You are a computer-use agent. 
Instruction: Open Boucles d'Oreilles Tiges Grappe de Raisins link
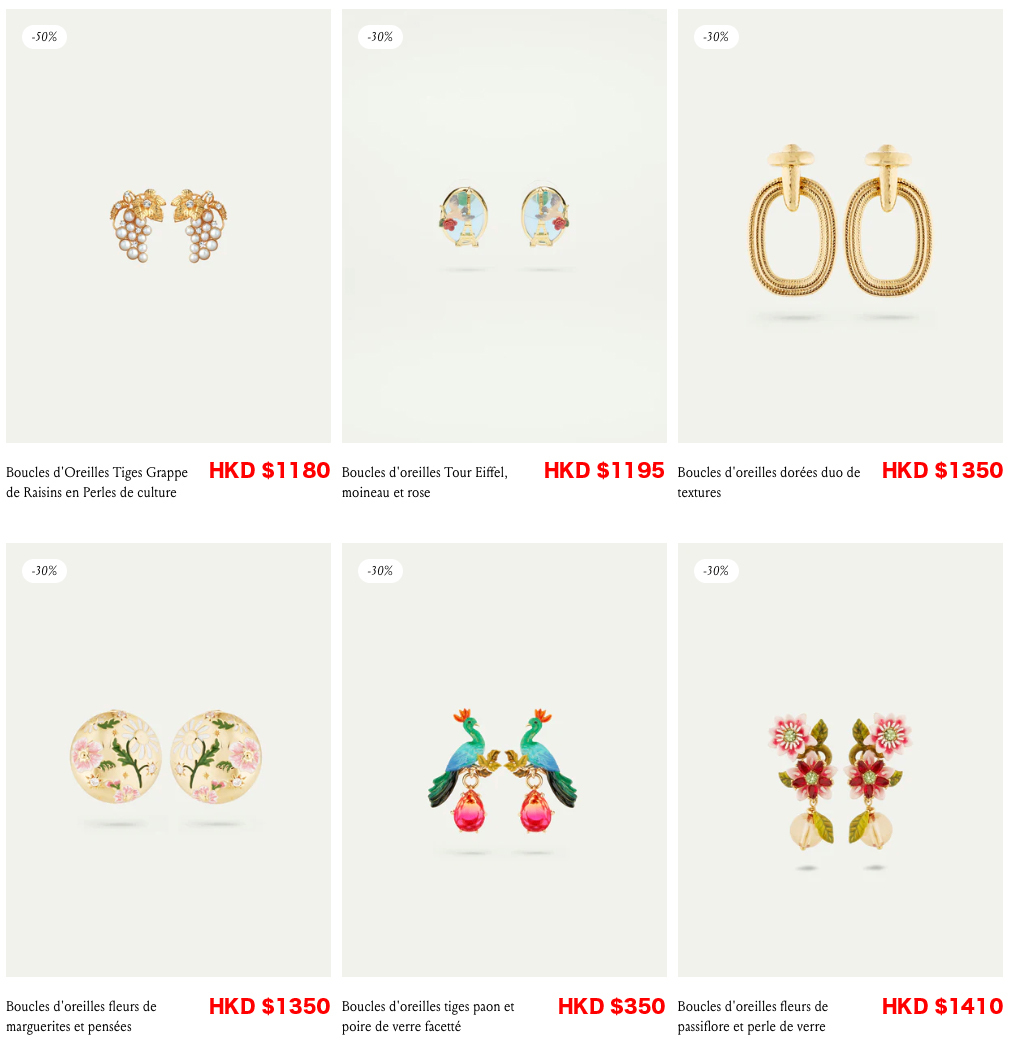(97, 482)
